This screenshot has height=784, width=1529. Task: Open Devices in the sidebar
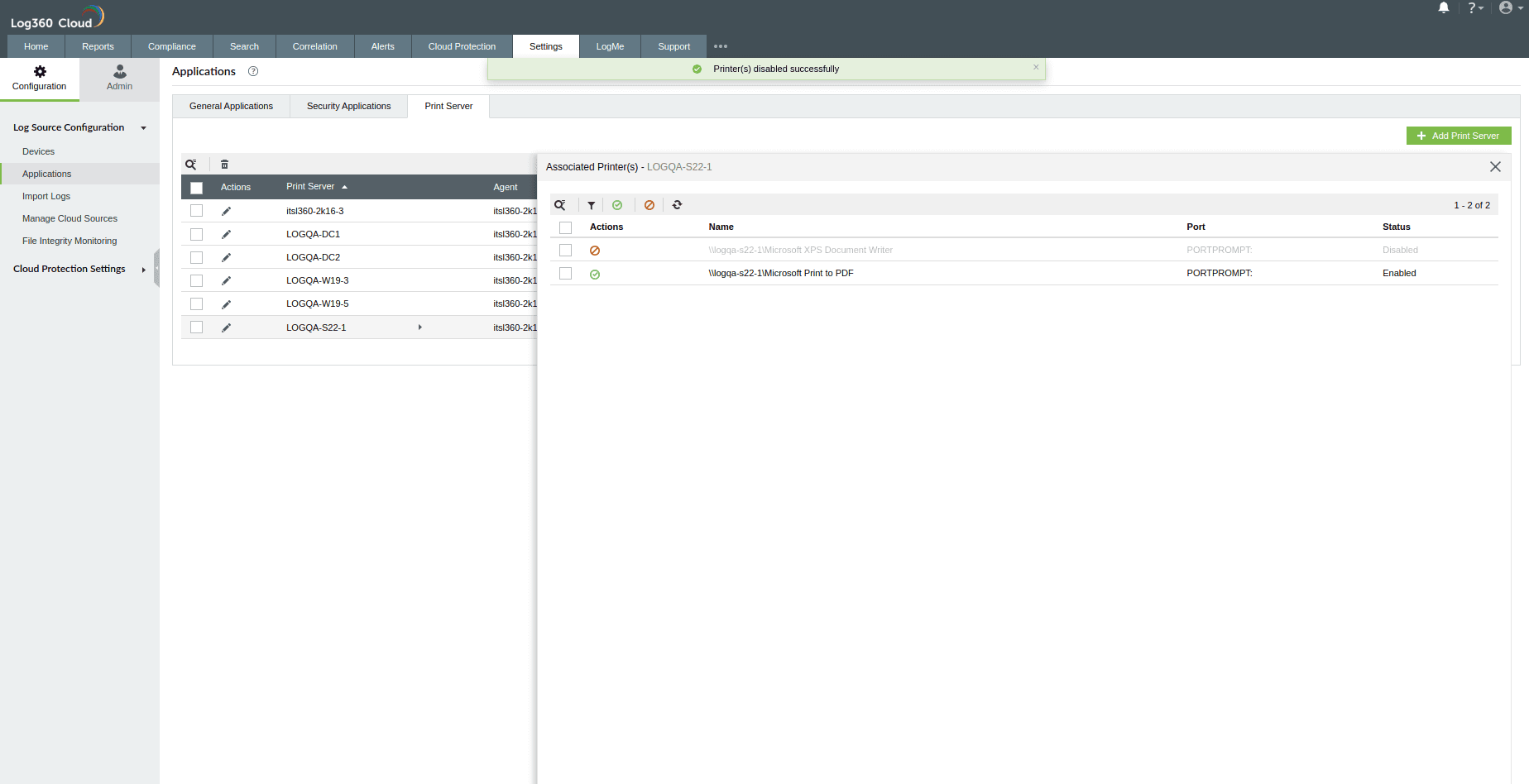point(38,151)
